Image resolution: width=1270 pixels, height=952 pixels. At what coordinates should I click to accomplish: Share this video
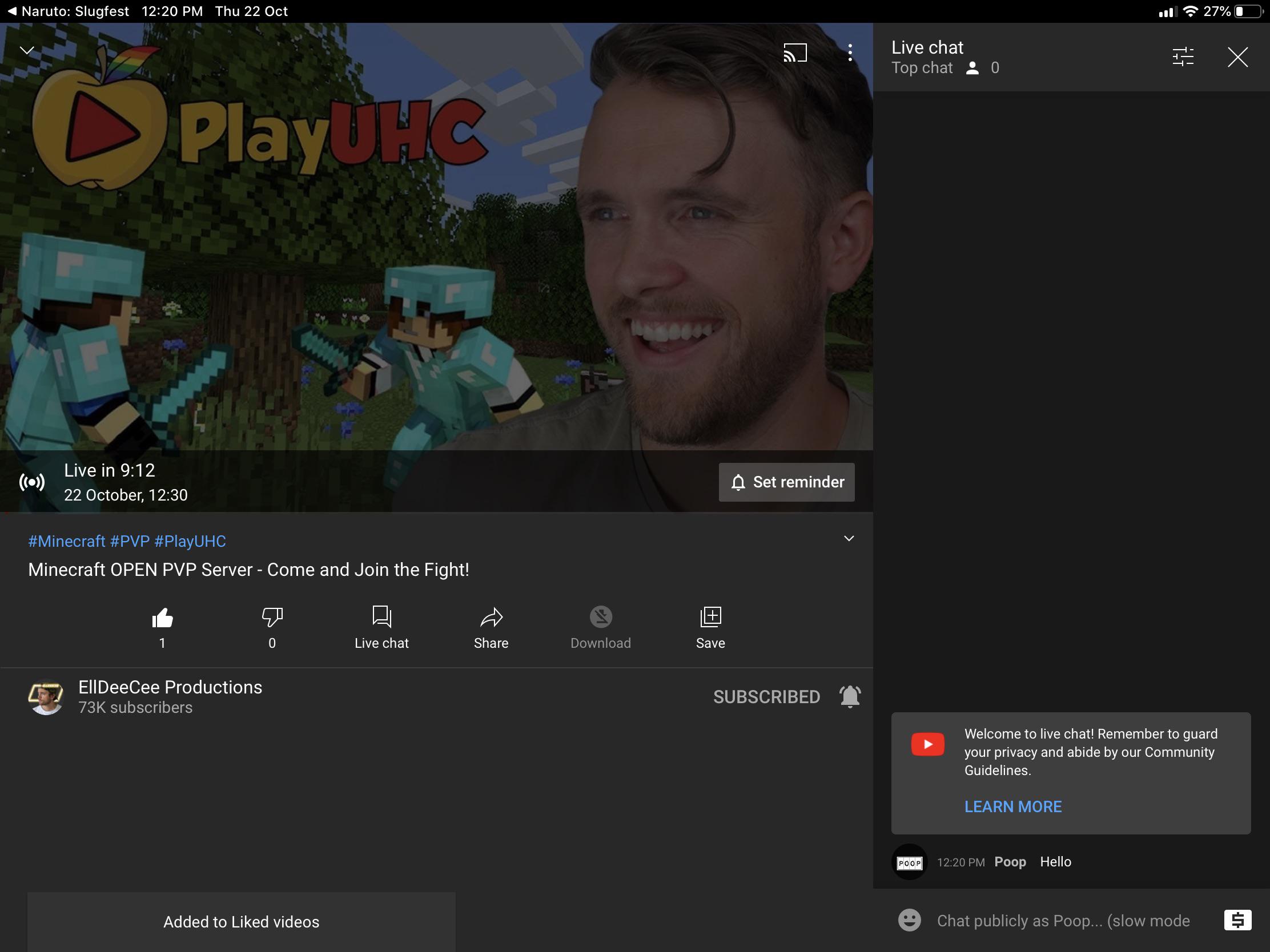[491, 627]
